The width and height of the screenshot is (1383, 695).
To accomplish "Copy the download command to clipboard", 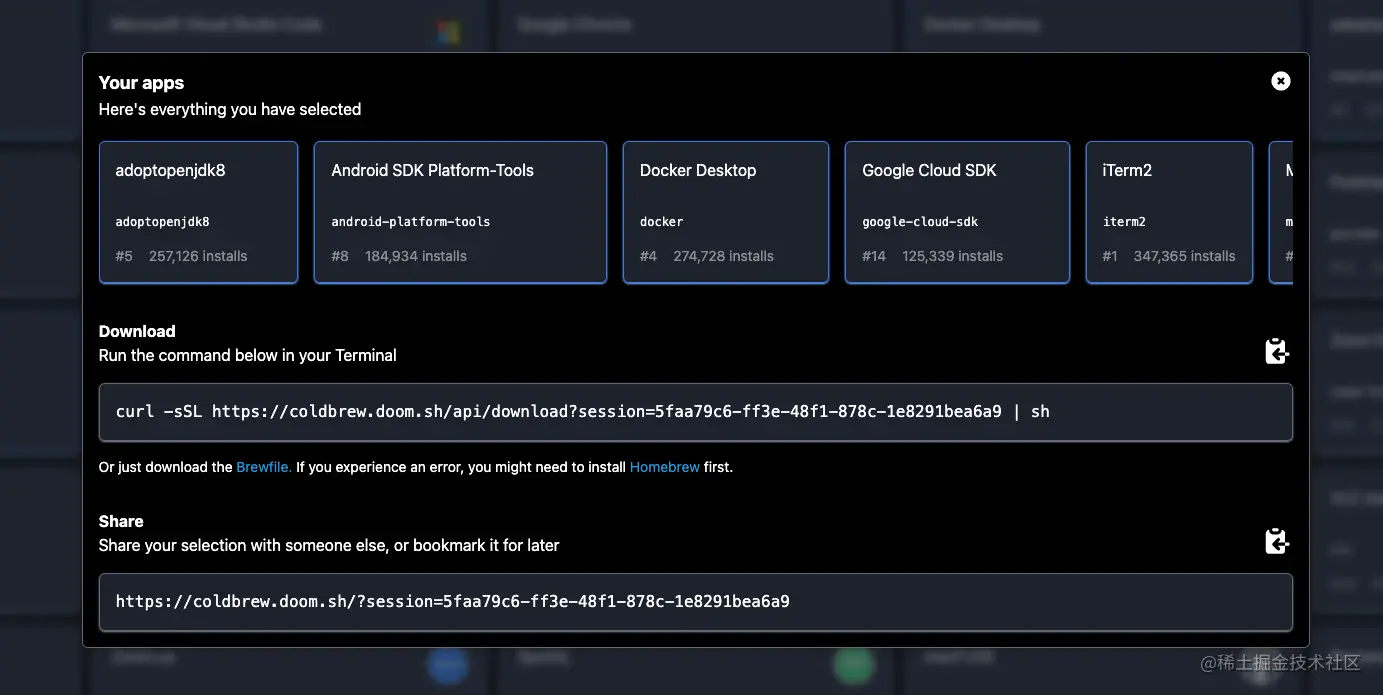I will point(1277,351).
